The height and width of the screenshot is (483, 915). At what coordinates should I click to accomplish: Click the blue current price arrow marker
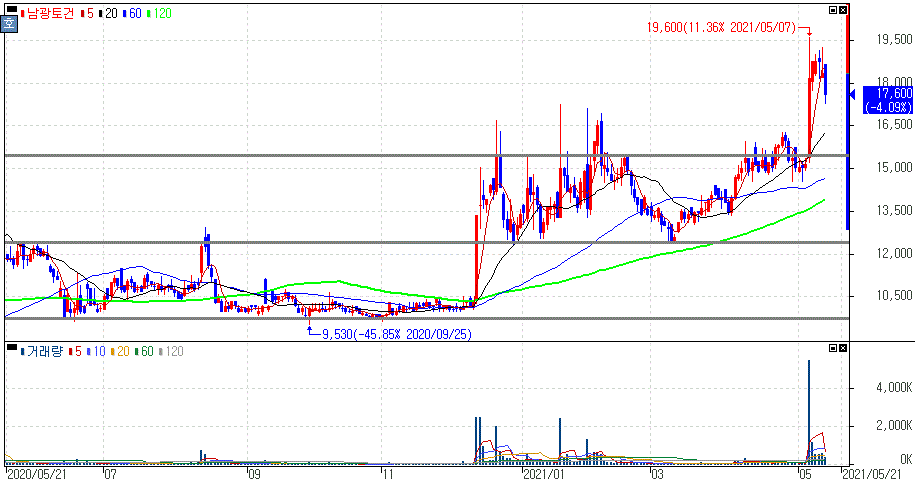point(852,93)
